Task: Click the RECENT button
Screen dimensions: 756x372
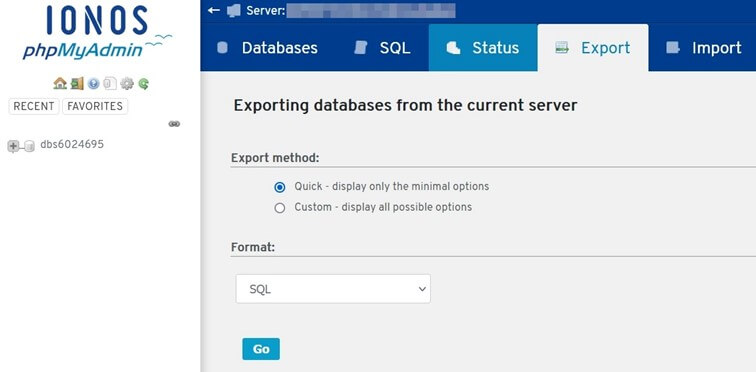Action: pyautogui.click(x=34, y=106)
